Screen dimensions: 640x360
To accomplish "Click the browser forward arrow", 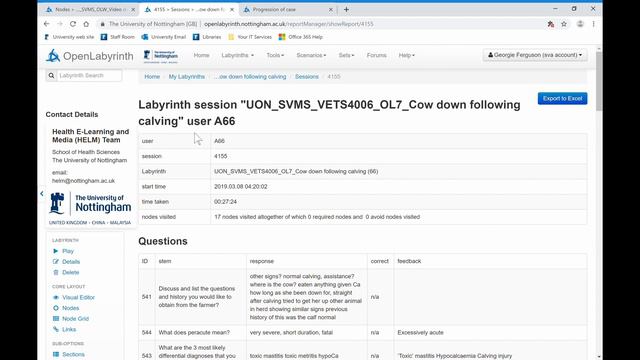I will tap(60, 24).
